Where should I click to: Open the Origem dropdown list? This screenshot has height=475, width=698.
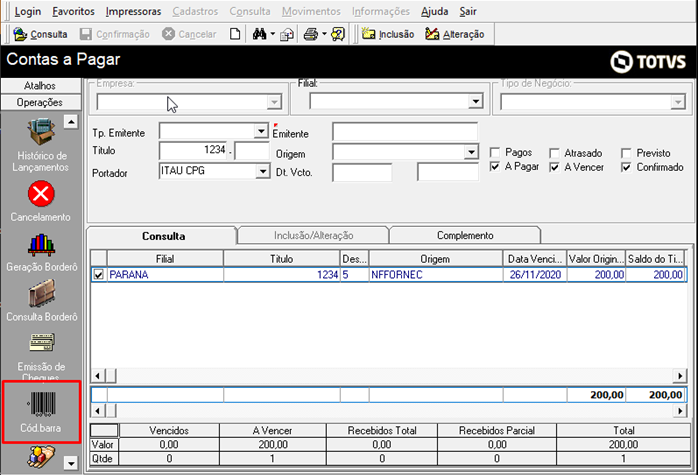pyautogui.click(x=471, y=153)
